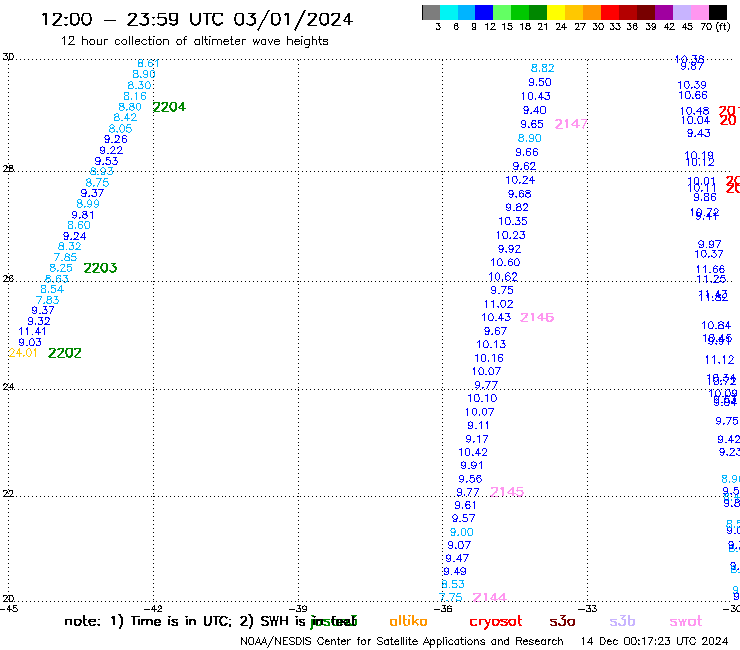Click the longitude axis label '-33'

click(588, 609)
